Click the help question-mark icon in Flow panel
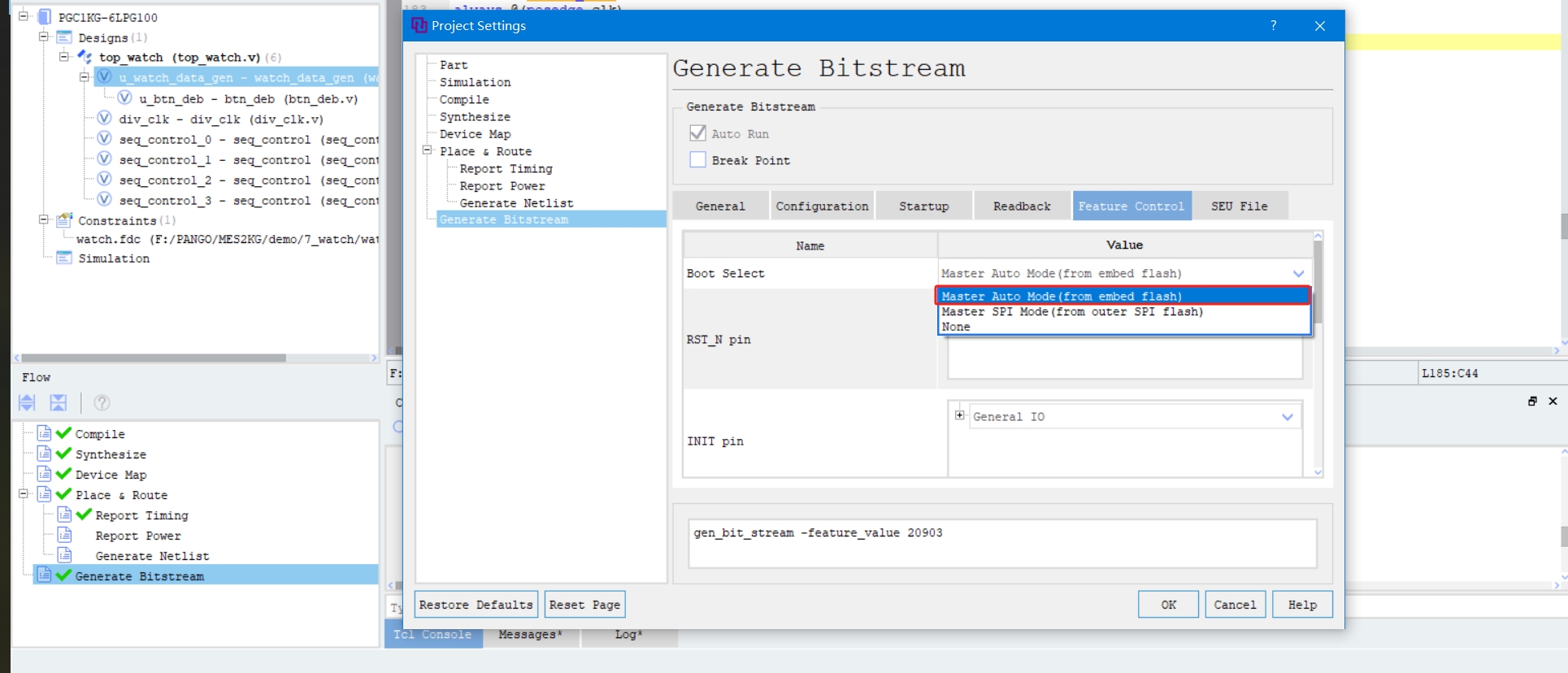1568x673 pixels. point(102,402)
